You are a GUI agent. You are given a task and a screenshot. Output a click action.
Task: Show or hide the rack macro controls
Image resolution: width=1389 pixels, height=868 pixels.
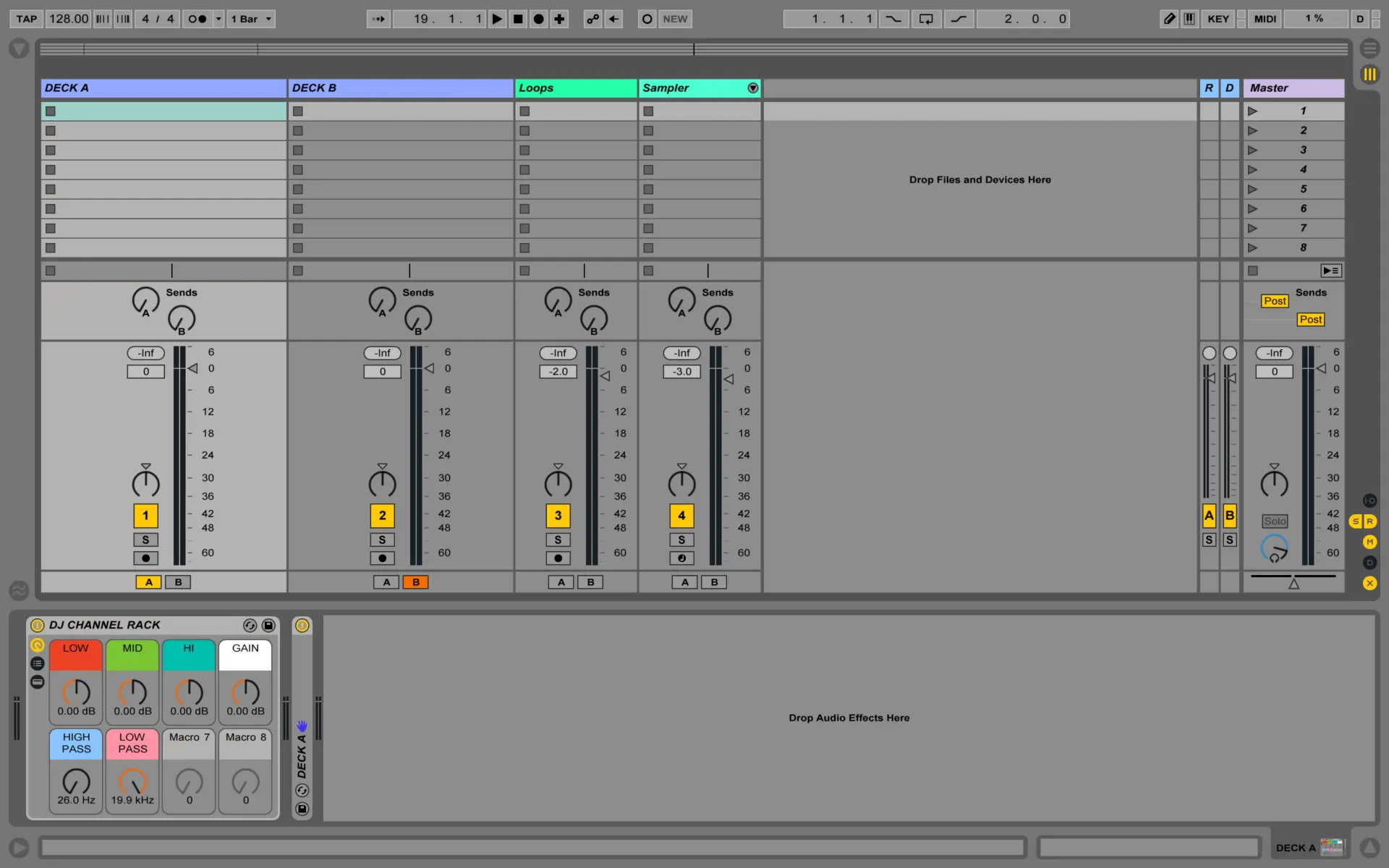(x=38, y=645)
